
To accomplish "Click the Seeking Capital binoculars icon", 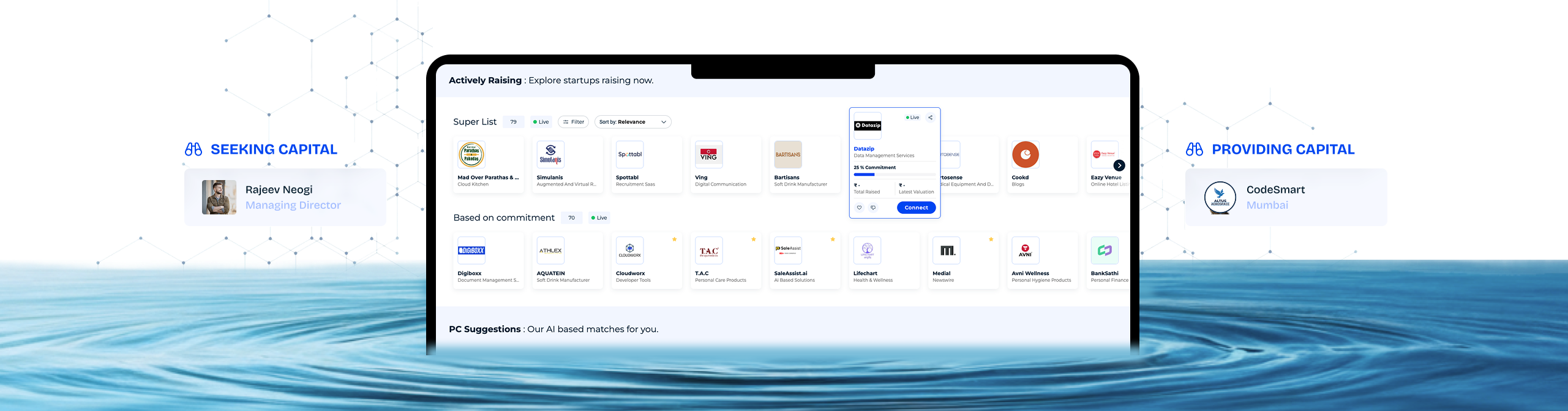I will (x=193, y=149).
